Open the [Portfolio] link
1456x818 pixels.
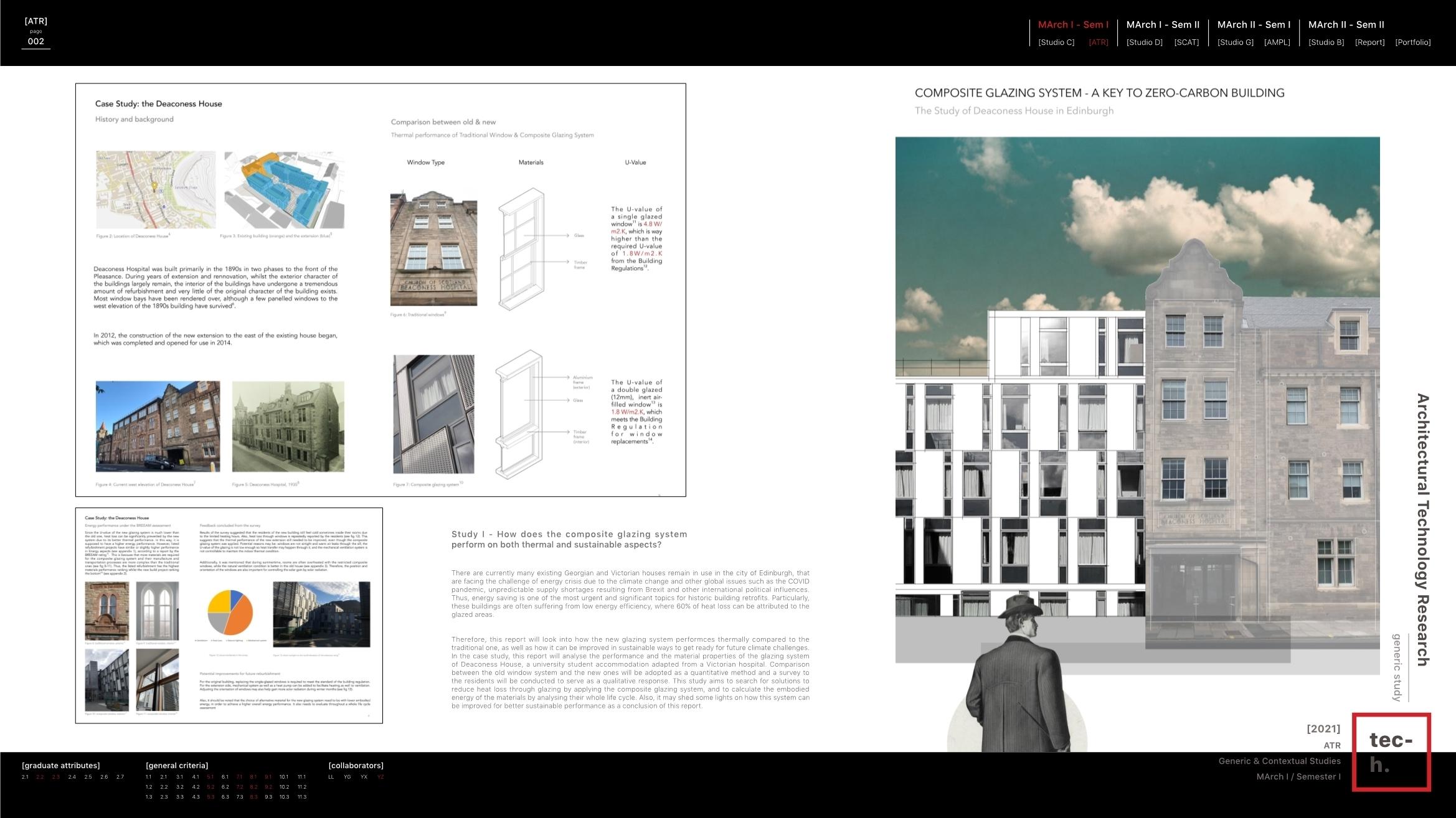tap(1412, 42)
